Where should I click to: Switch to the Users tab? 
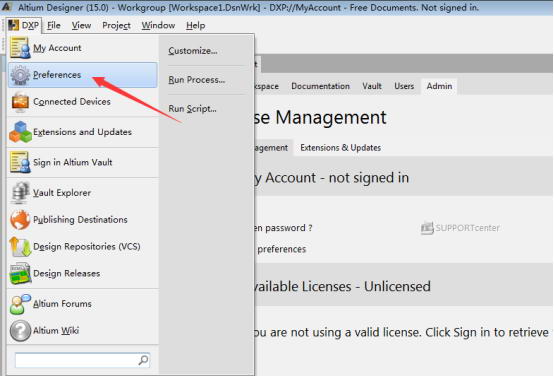pyautogui.click(x=404, y=86)
